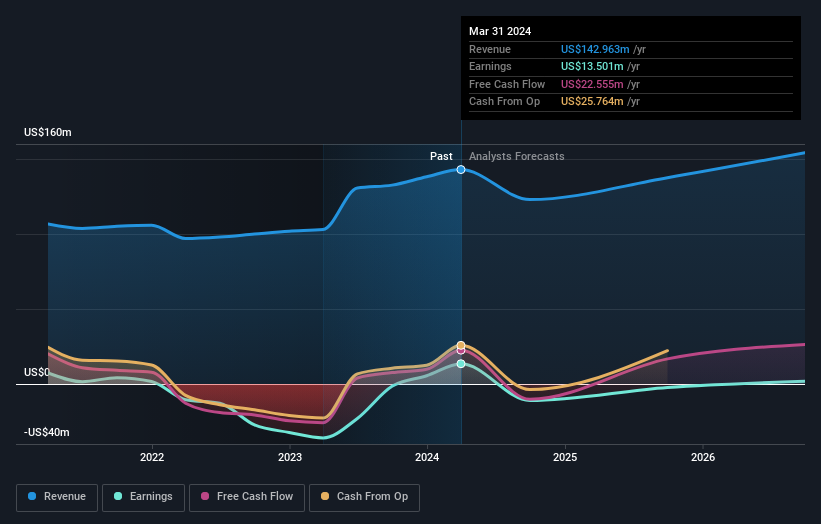The height and width of the screenshot is (524, 821).
Task: Click the Analysts Forecasts label
Action: [x=516, y=156]
